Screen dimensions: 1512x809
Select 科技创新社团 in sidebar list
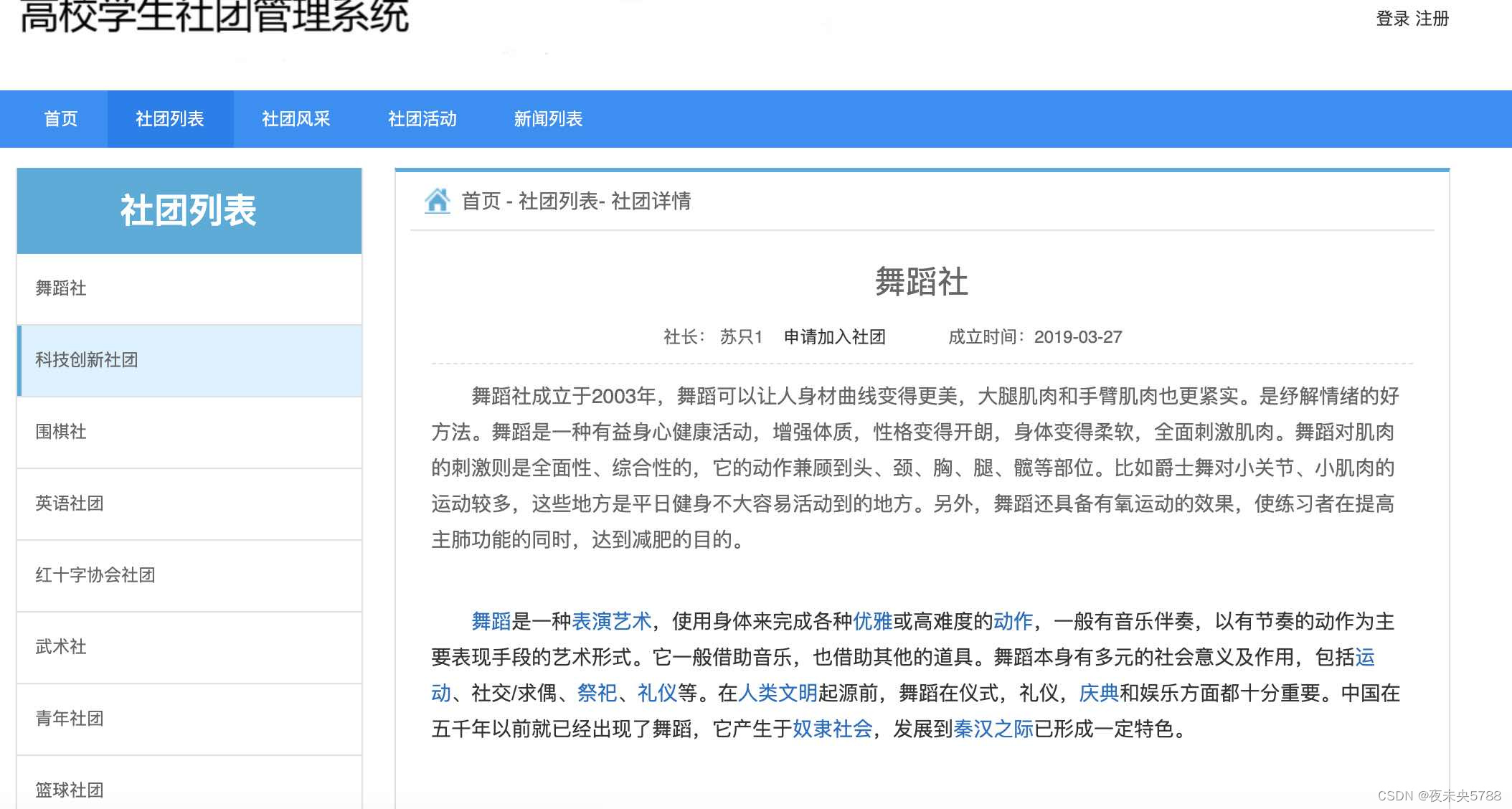189,361
